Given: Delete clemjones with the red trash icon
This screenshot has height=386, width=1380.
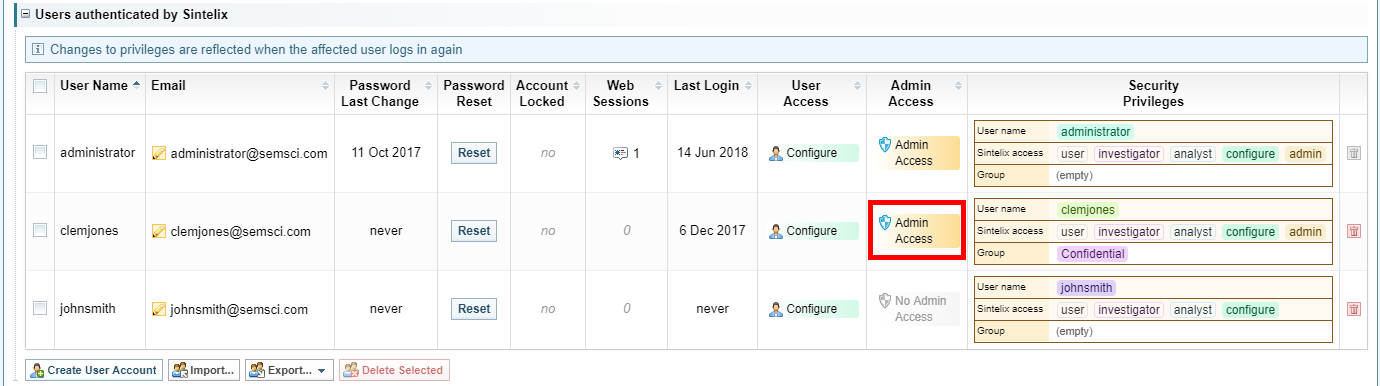Looking at the screenshot, I should [1354, 231].
